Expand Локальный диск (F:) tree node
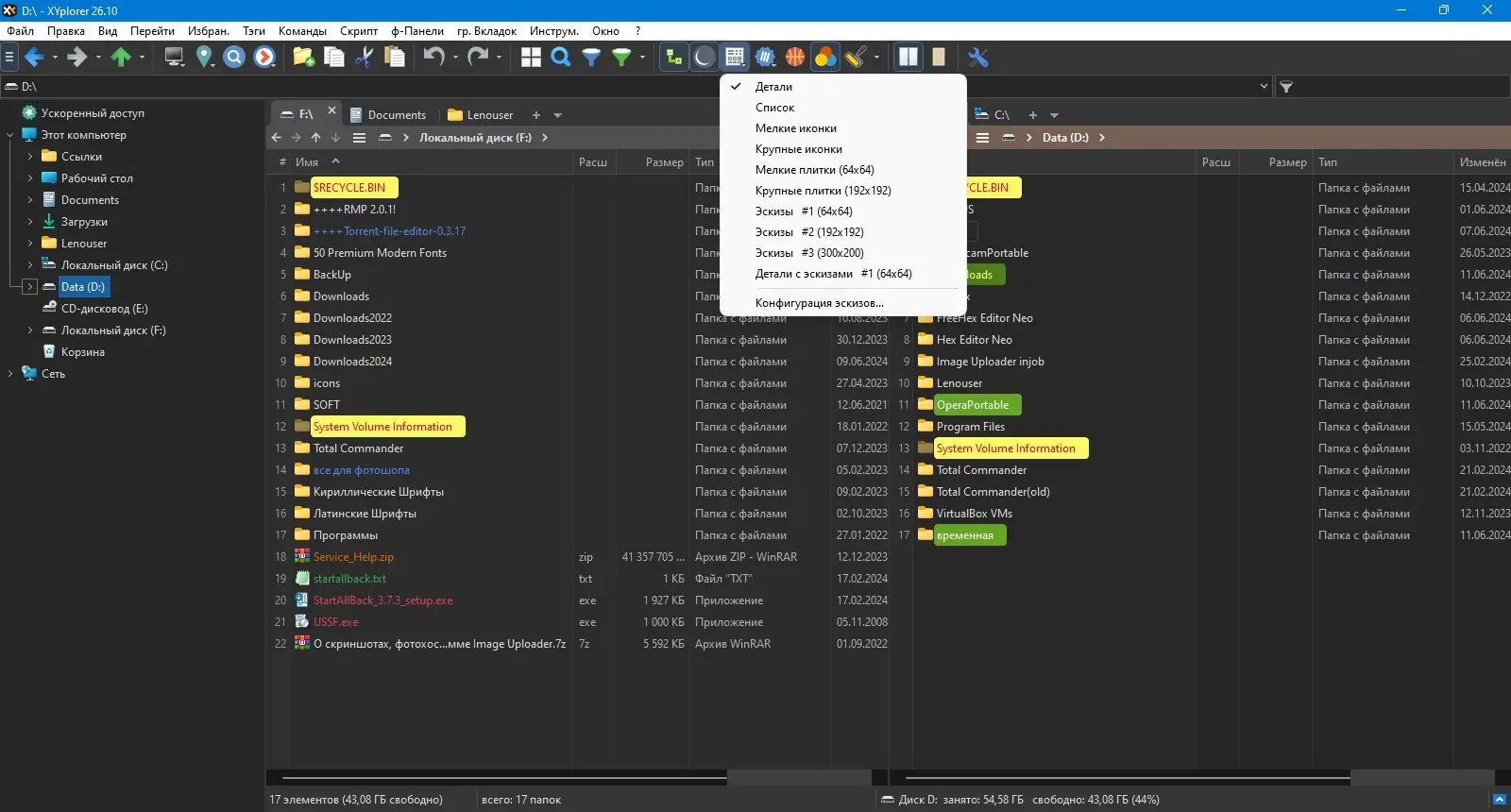Image resolution: width=1511 pixels, height=812 pixels. coord(30,330)
